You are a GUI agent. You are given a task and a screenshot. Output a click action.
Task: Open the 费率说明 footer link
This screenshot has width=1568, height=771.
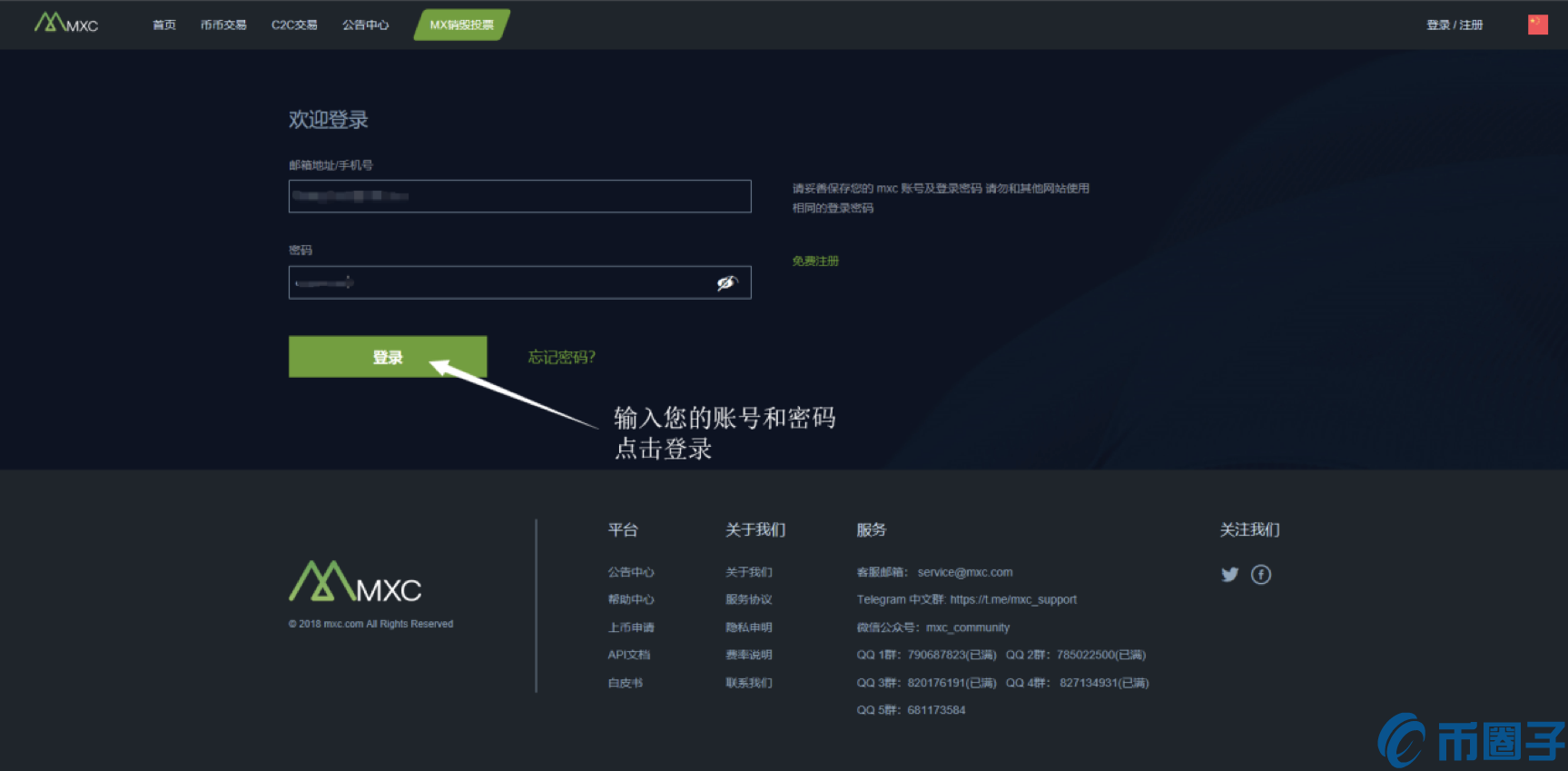coord(749,655)
